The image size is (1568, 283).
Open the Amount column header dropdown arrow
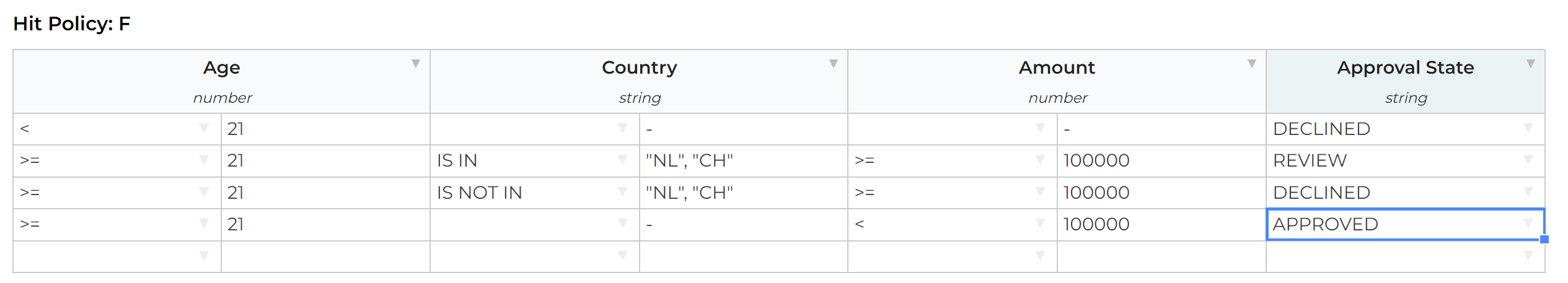pos(1252,64)
